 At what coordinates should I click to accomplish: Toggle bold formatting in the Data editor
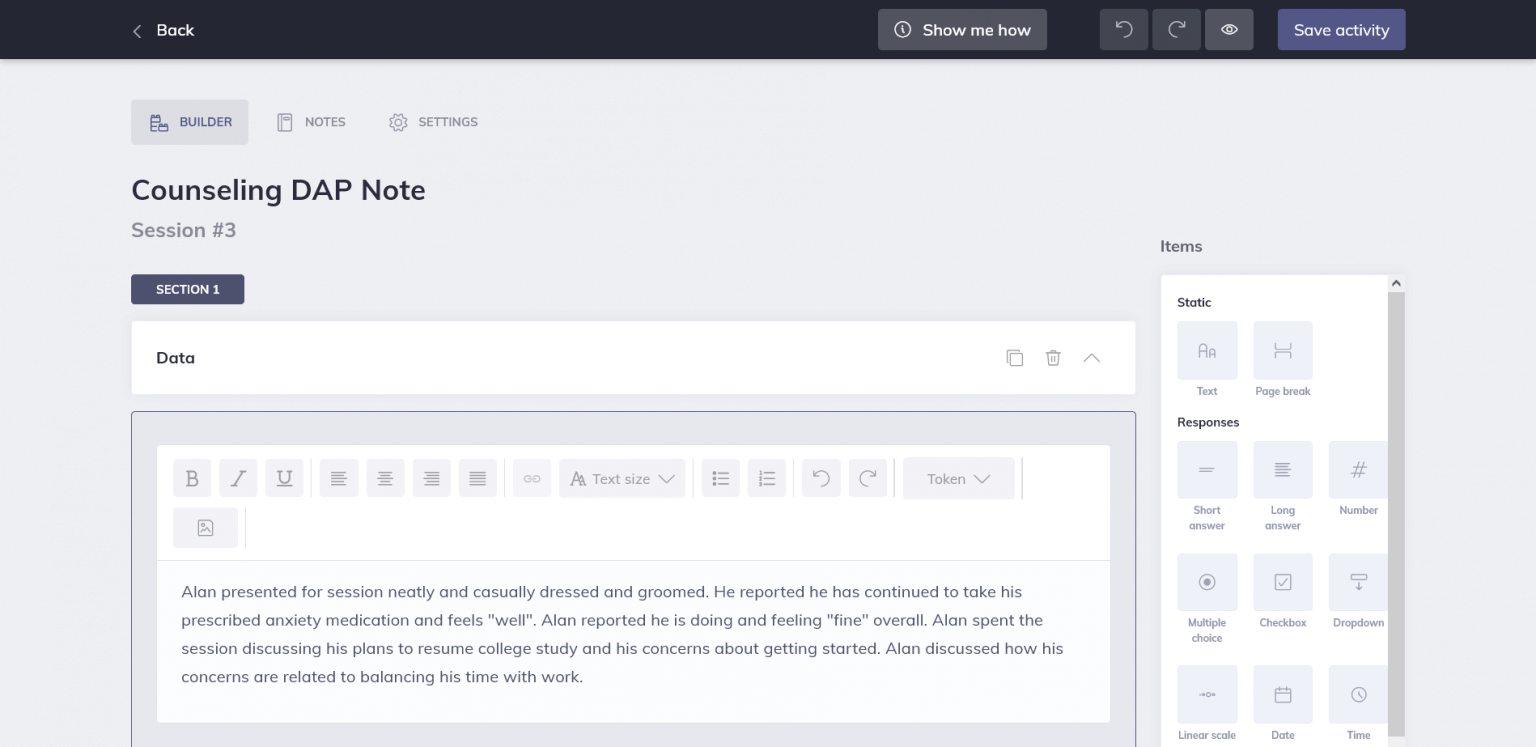point(192,478)
